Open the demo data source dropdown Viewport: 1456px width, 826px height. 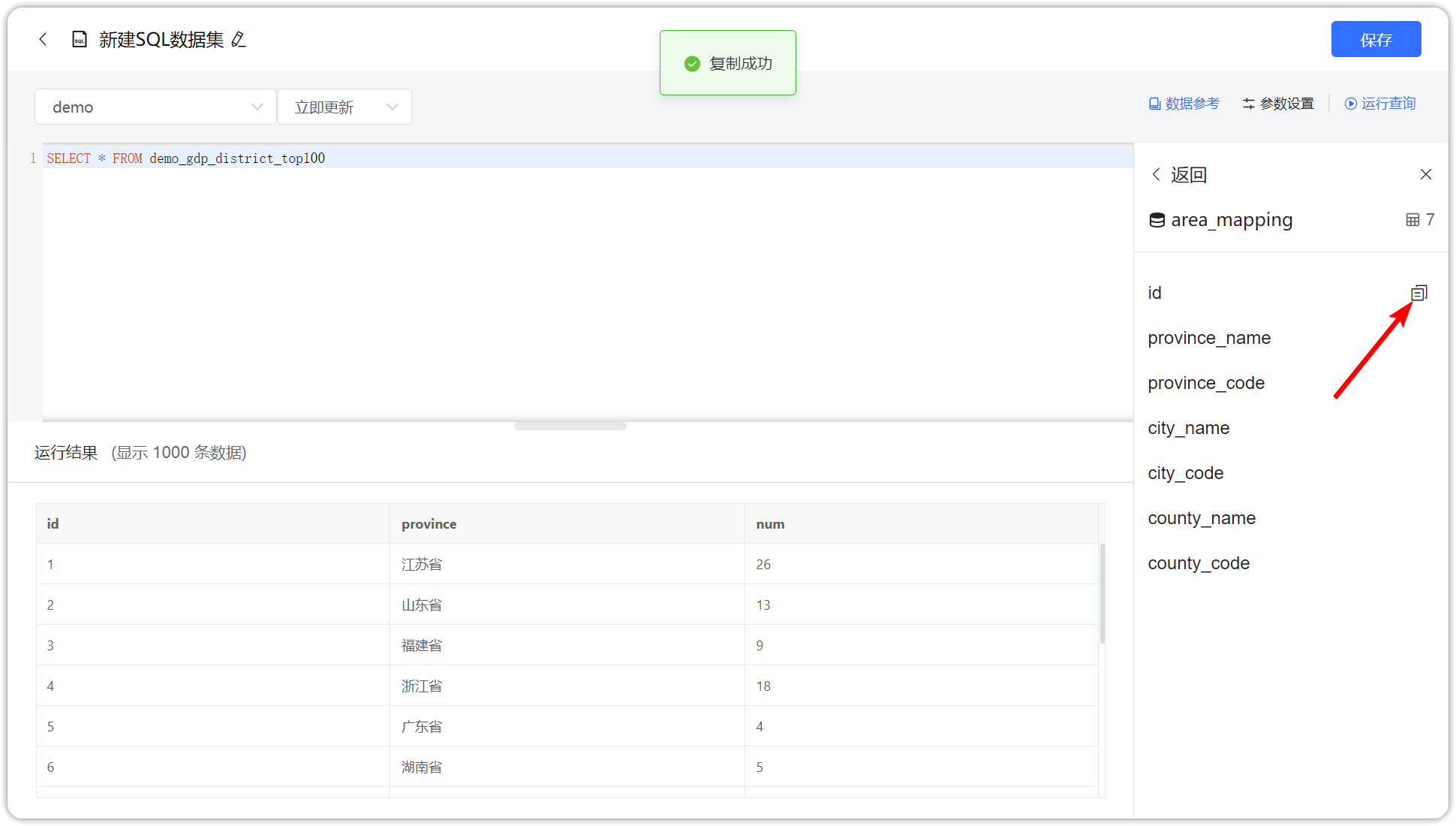coord(155,107)
